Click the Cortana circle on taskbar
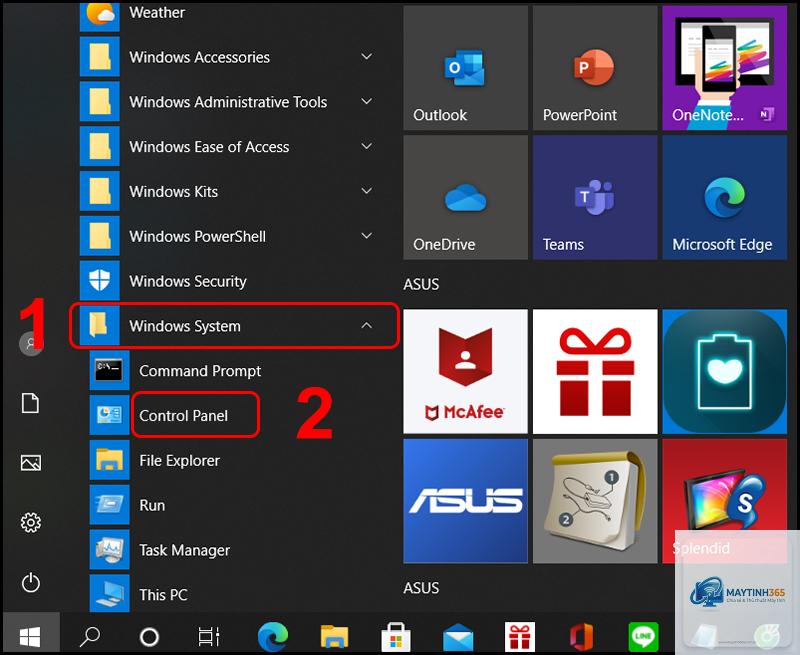800x655 pixels. [149, 637]
